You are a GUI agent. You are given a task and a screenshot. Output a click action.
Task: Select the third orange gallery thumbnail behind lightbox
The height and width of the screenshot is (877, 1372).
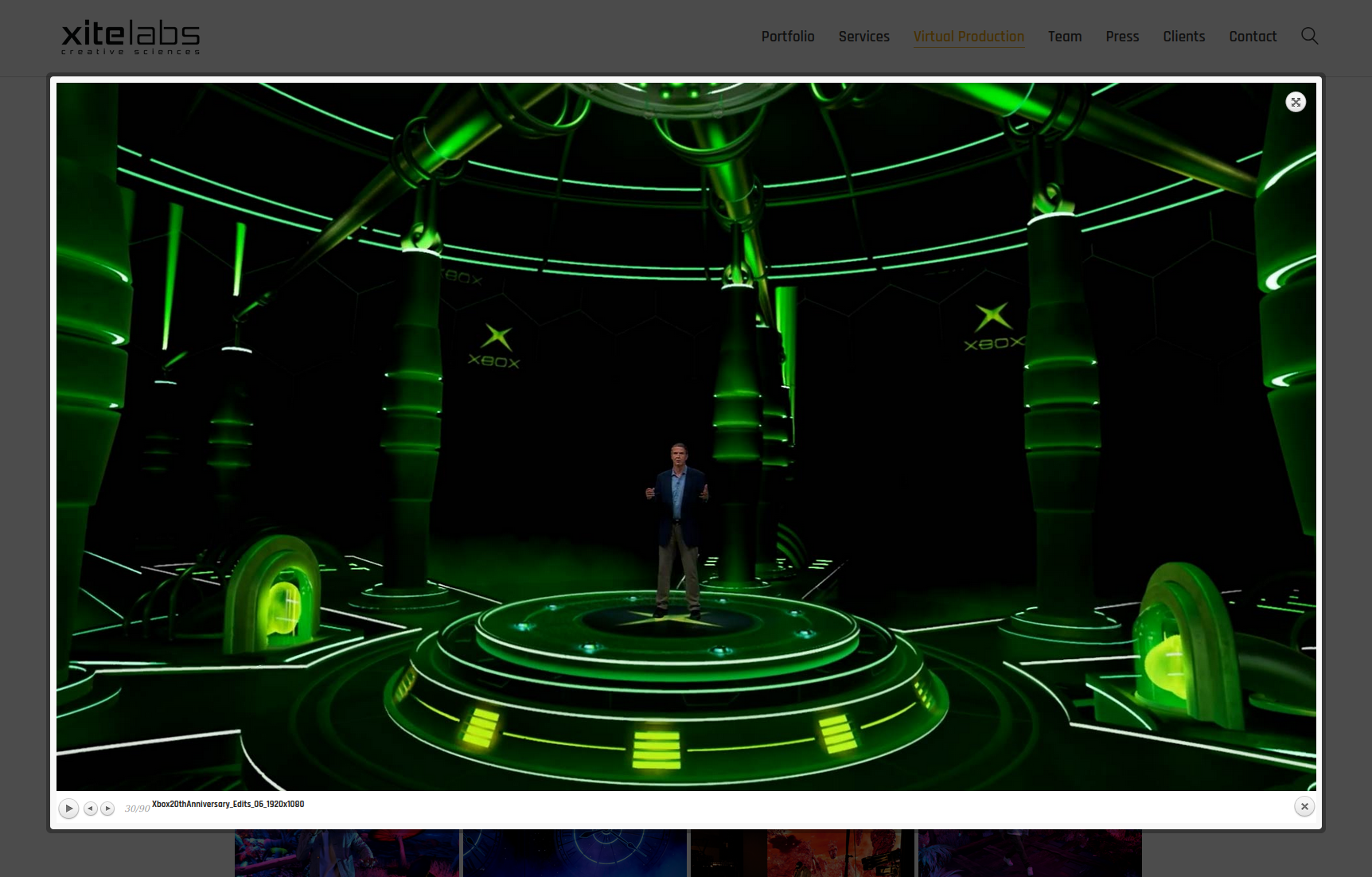point(802,853)
